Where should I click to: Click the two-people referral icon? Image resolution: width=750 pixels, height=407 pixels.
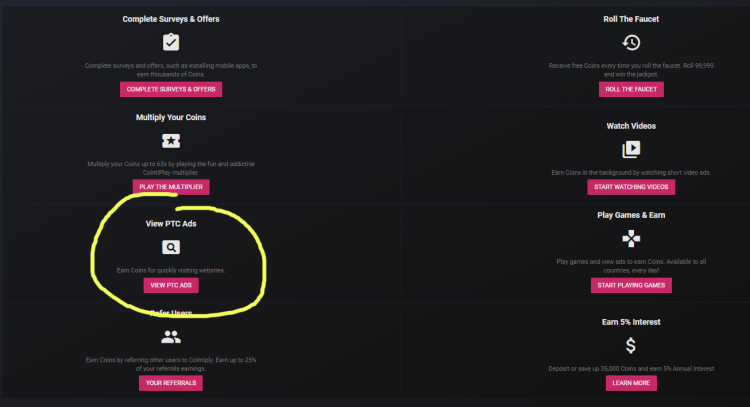pos(171,337)
